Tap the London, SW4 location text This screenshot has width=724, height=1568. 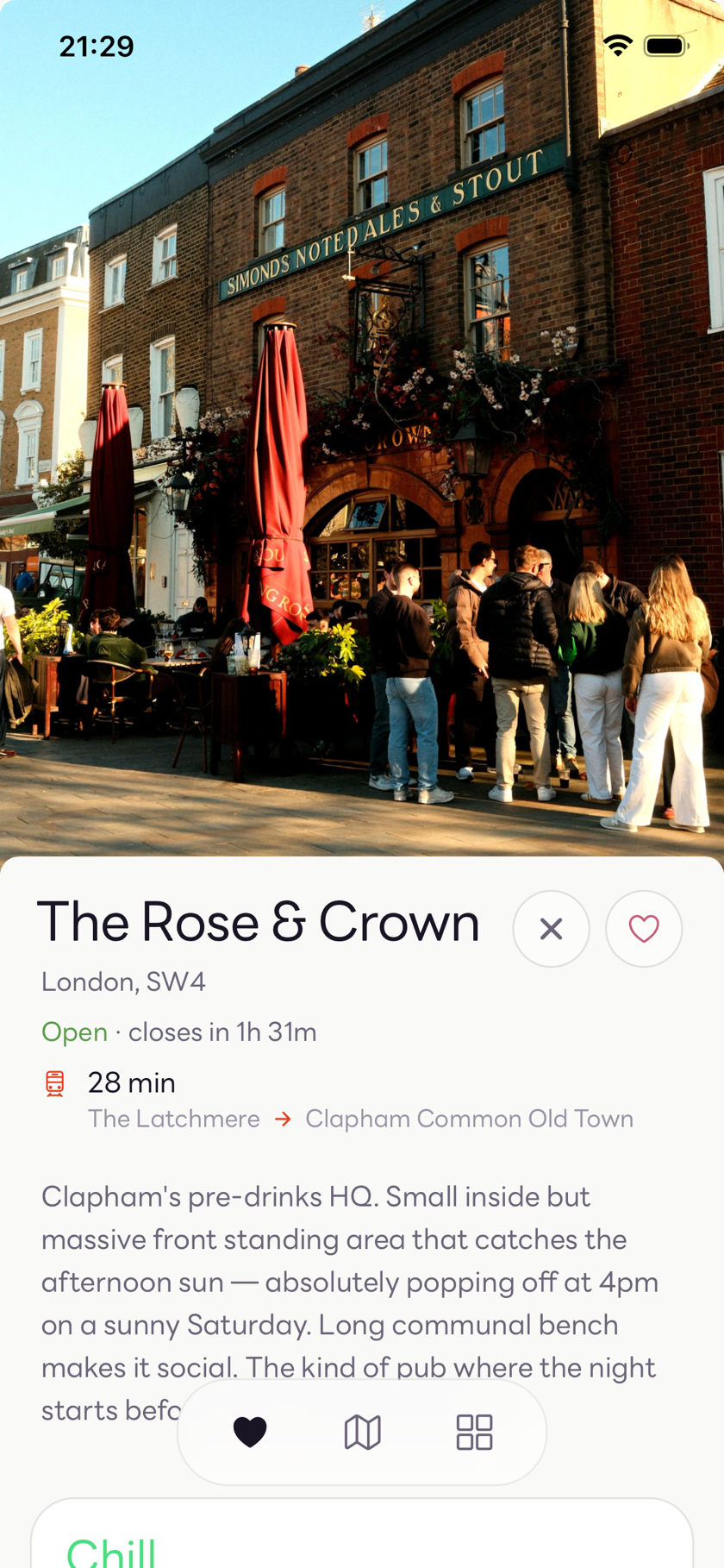point(123,982)
